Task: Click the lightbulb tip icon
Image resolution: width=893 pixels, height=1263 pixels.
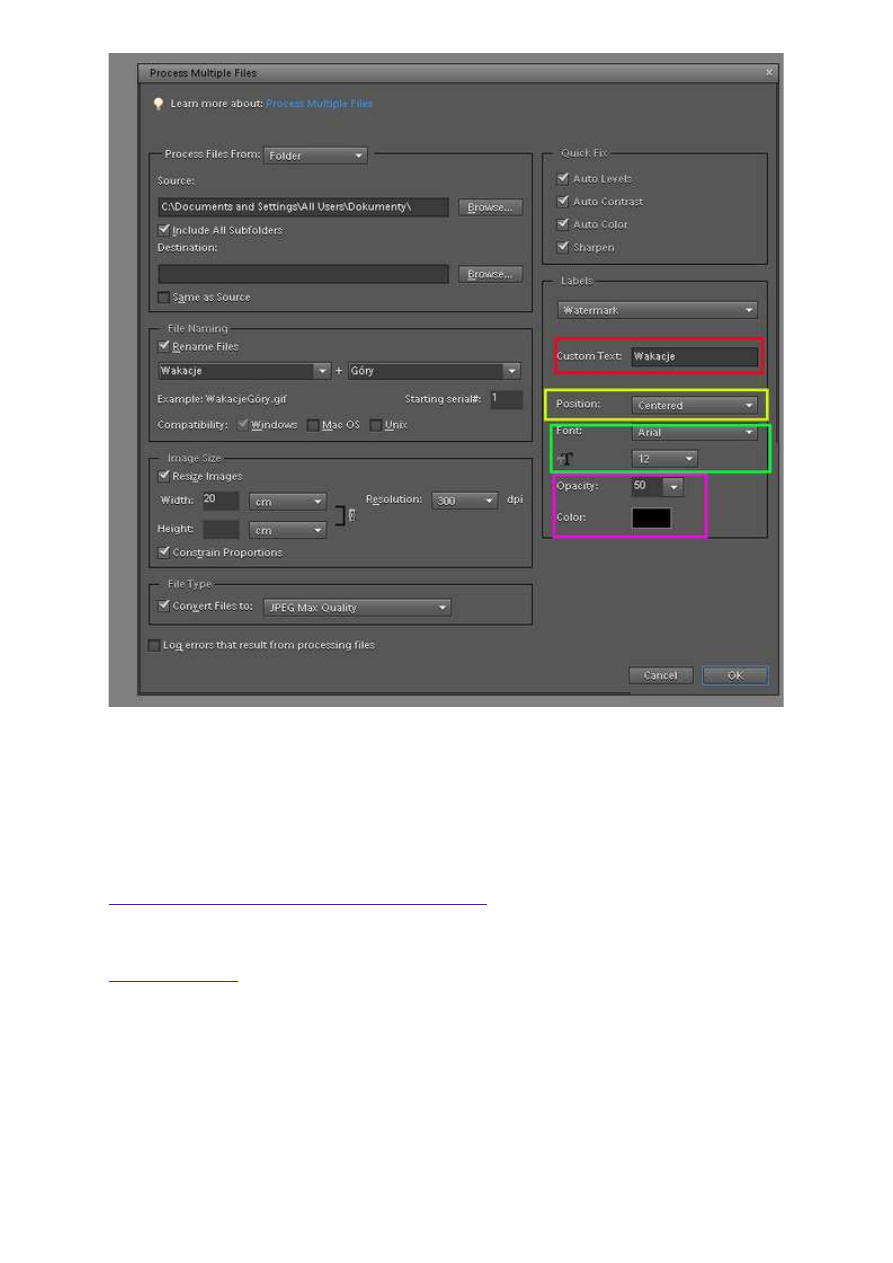Action: point(157,103)
